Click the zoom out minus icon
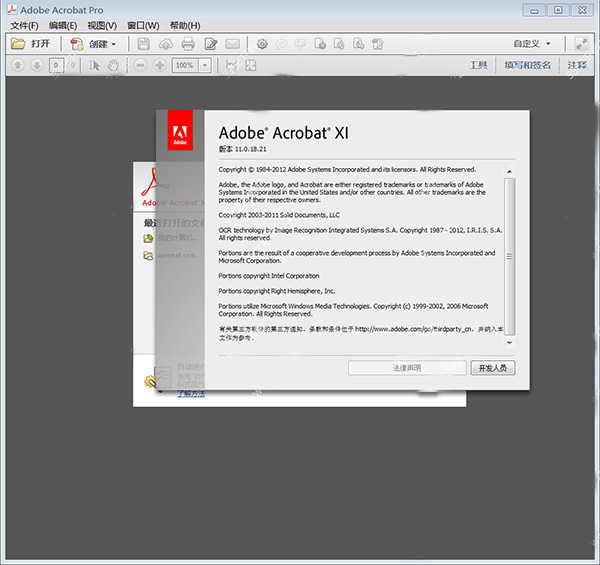The height and width of the screenshot is (565, 600). coord(140,65)
